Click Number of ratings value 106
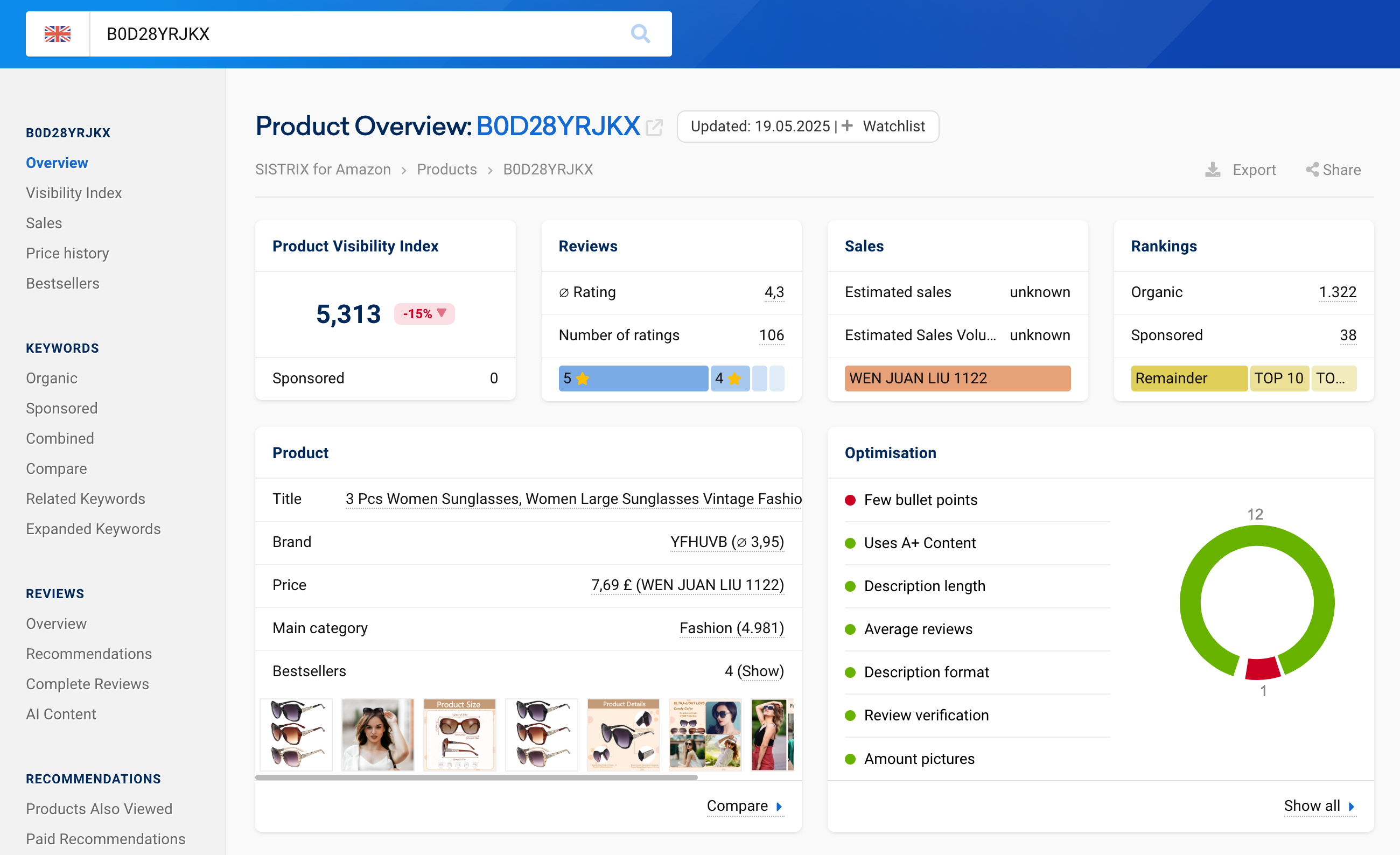 771,335
